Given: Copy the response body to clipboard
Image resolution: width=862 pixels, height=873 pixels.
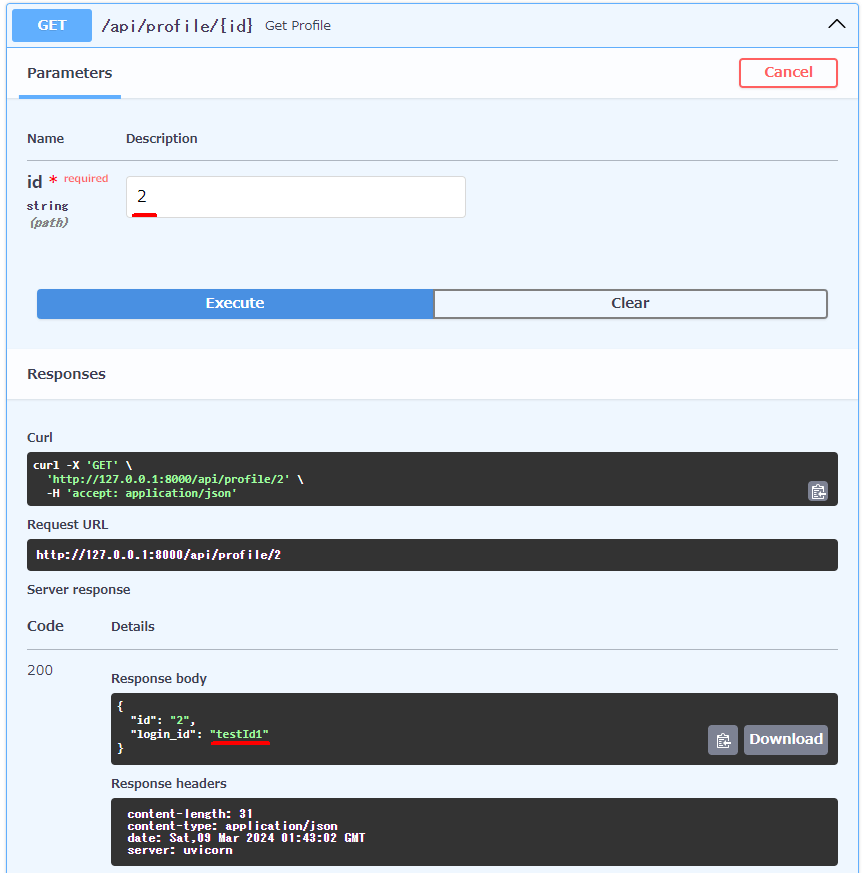Looking at the screenshot, I should pos(723,740).
